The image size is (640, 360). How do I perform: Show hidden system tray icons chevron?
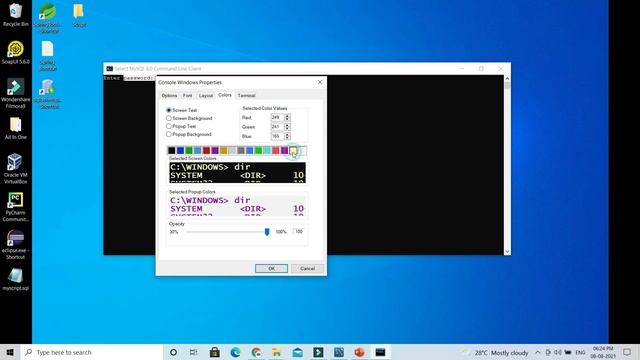(x=538, y=352)
